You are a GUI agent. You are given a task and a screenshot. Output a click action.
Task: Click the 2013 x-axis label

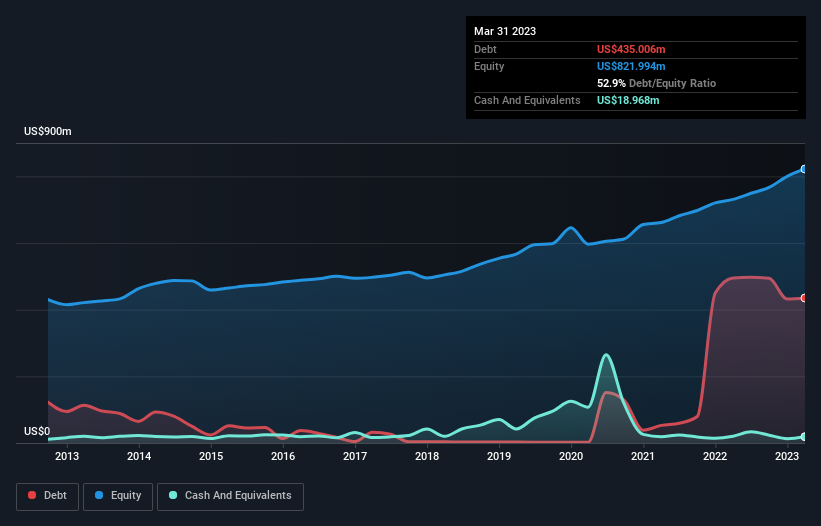point(67,456)
